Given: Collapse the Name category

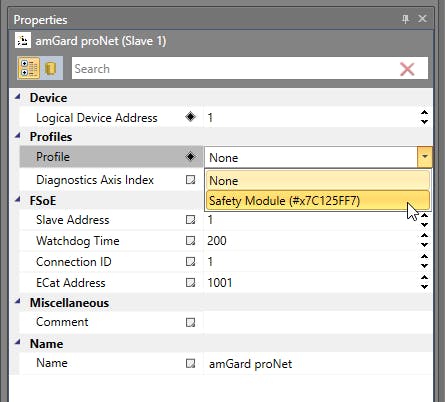Looking at the screenshot, I should coord(18,342).
